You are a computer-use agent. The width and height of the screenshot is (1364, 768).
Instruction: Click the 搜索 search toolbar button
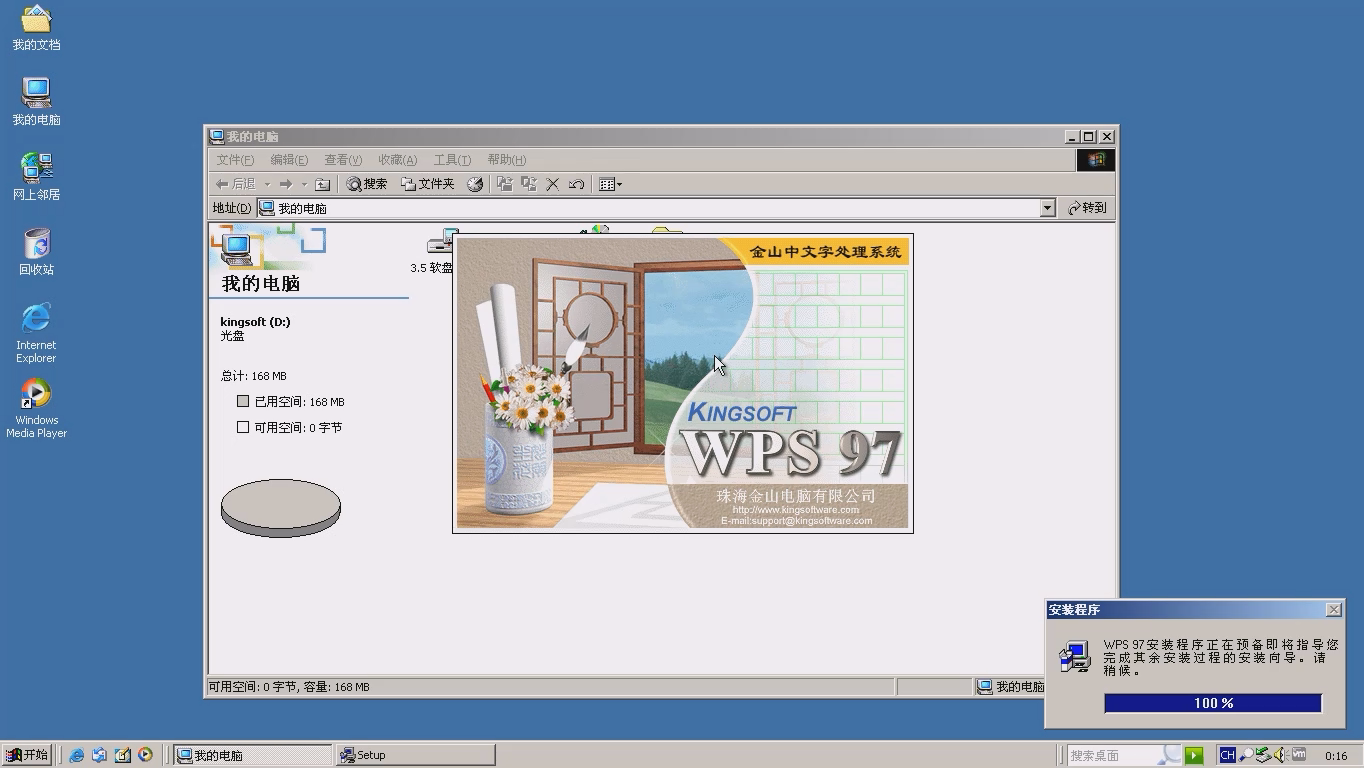pos(367,184)
